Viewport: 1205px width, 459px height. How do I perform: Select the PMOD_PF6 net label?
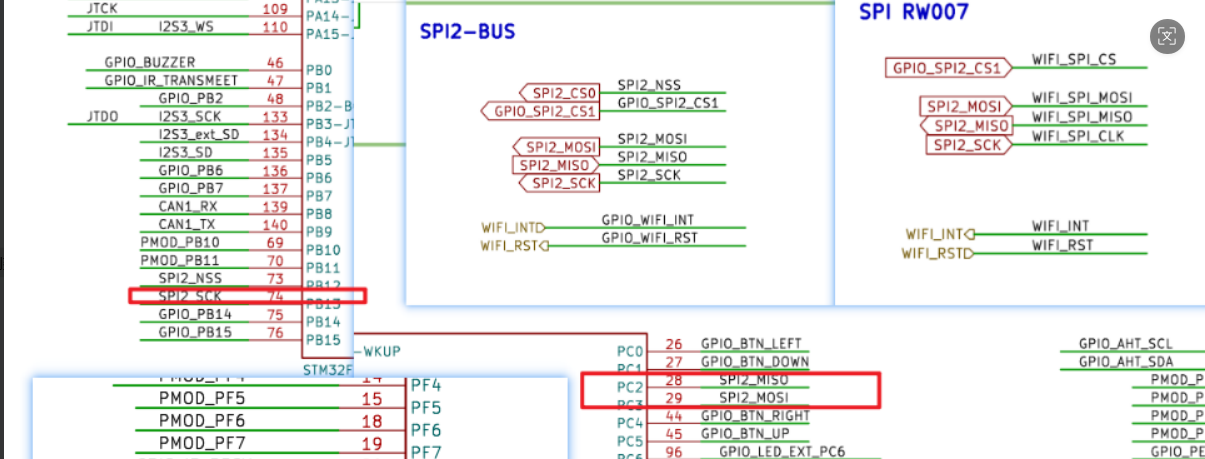click(202, 420)
